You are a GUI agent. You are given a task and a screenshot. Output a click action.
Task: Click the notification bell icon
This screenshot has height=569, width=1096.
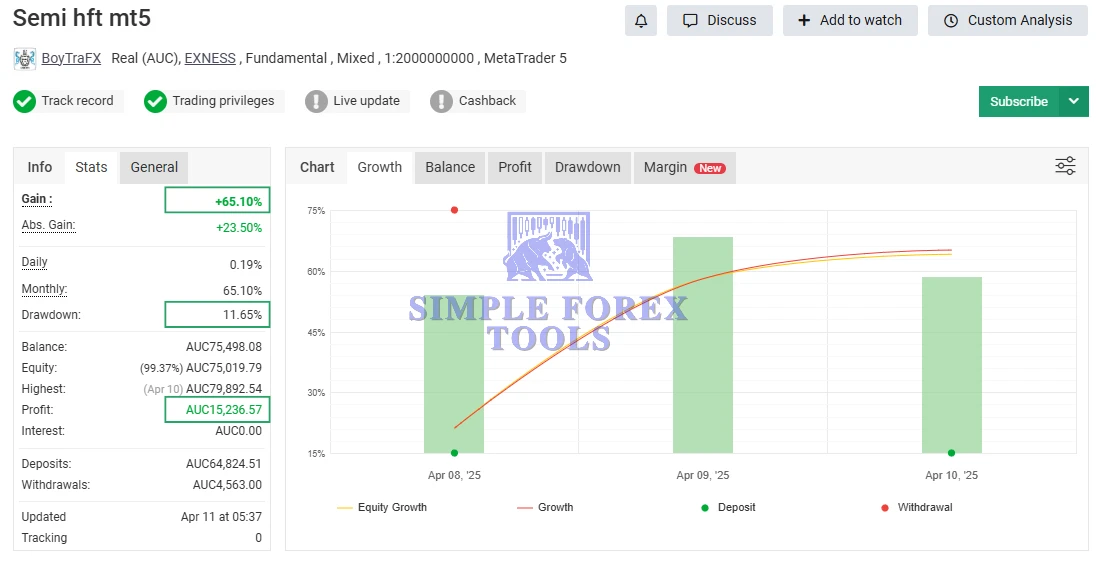pos(640,20)
